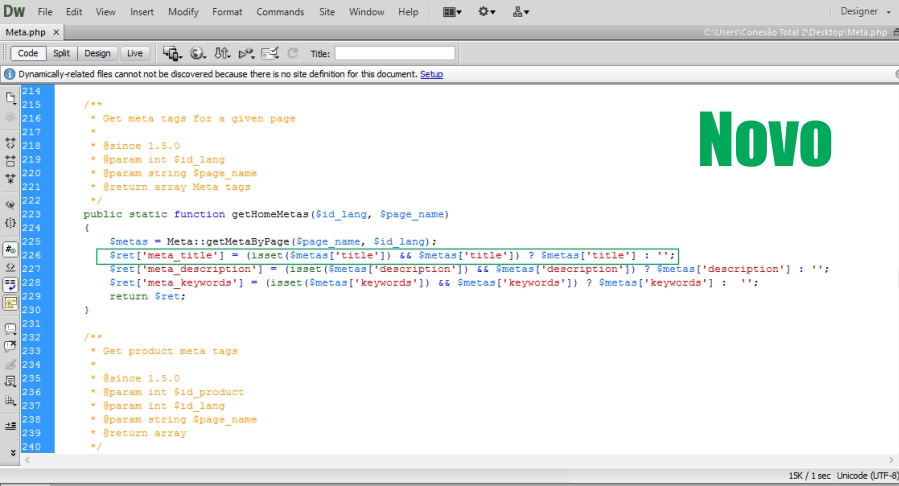The height and width of the screenshot is (486, 899).
Task: Enable Live view
Action: (x=135, y=53)
